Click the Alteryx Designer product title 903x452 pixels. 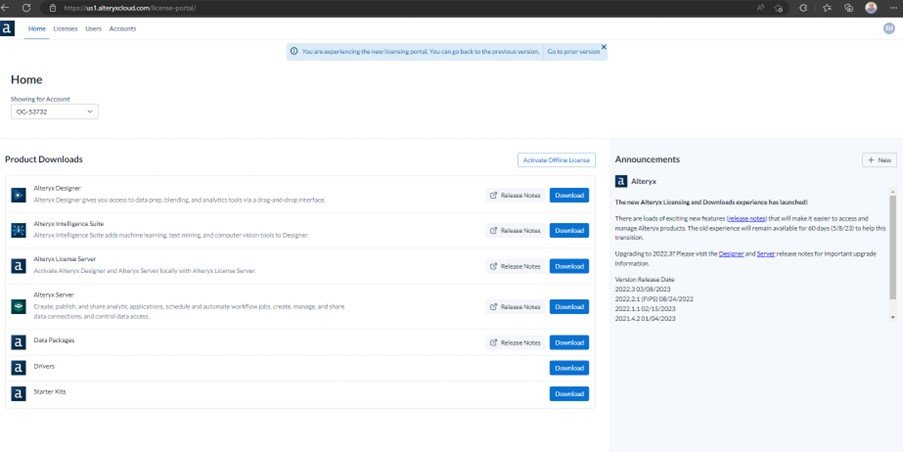click(x=57, y=188)
